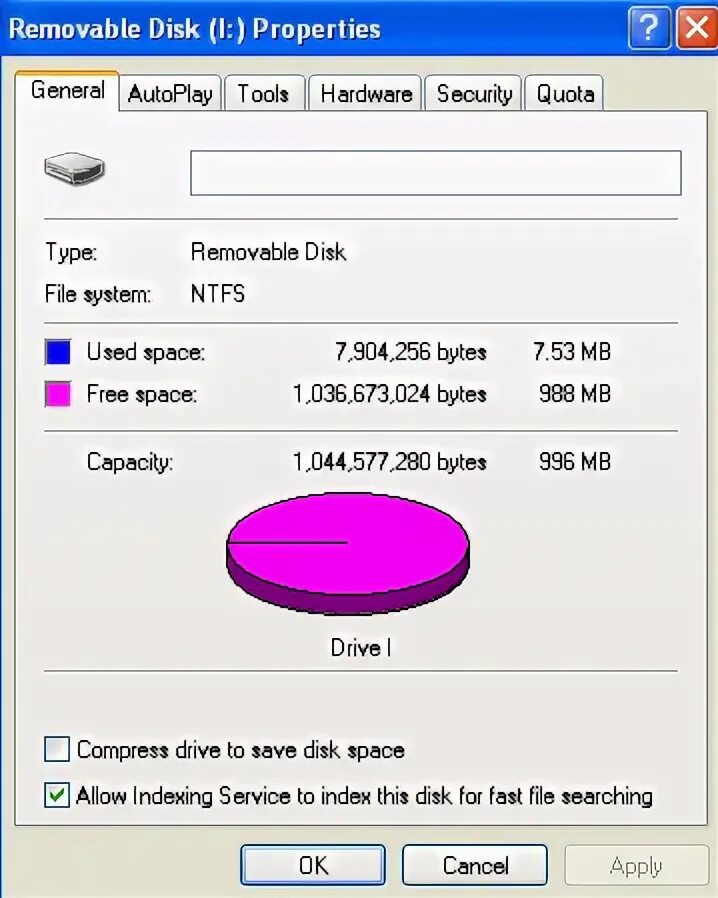Click the magenta Free space swatch
This screenshot has width=718, height=898.
(58, 394)
